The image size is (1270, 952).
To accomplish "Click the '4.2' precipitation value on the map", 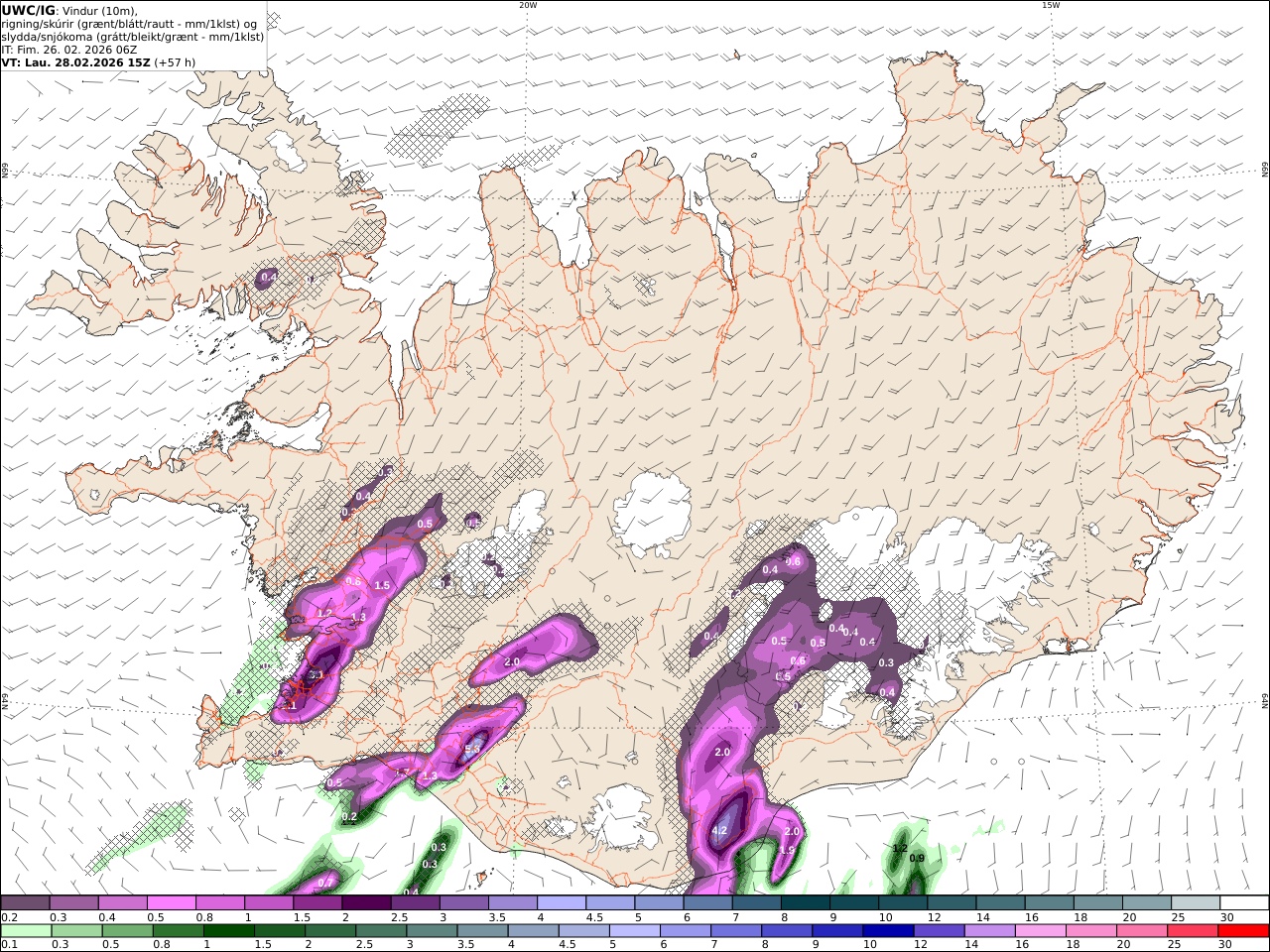I will click(720, 831).
